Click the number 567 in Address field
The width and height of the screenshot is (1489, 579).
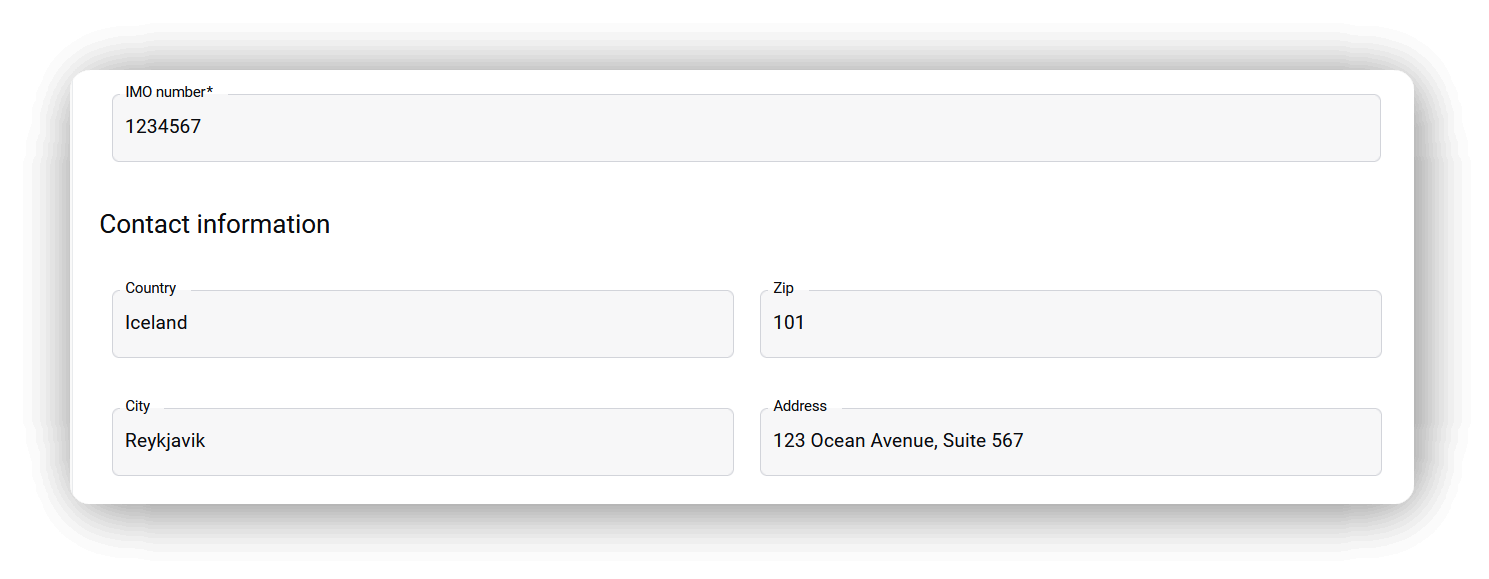[1008, 441]
